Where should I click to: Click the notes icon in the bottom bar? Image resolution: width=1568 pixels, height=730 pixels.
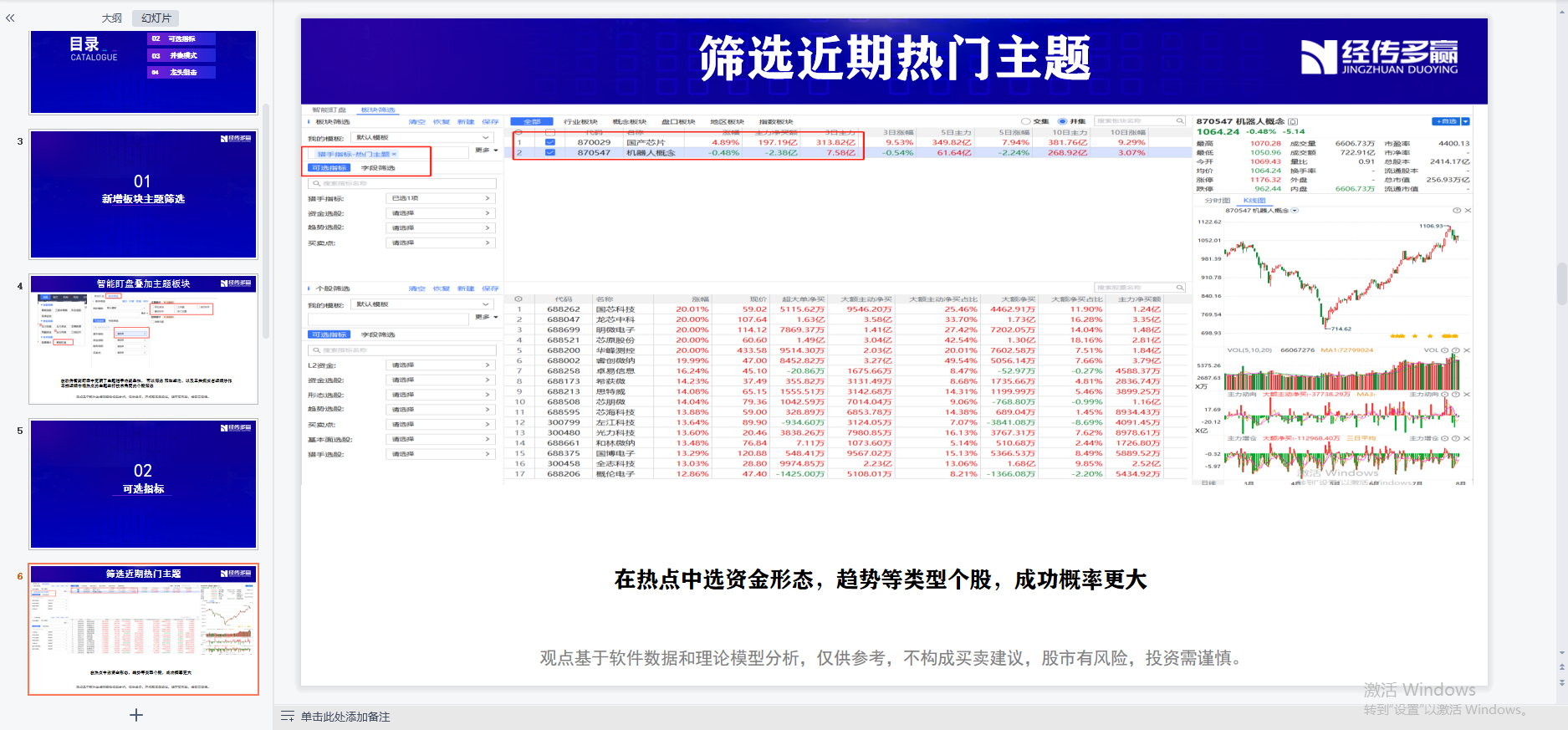pos(288,717)
